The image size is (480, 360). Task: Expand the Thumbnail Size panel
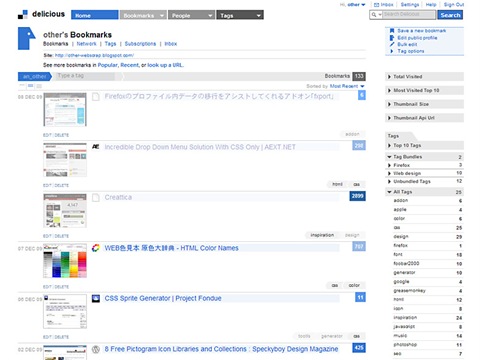[424, 104]
